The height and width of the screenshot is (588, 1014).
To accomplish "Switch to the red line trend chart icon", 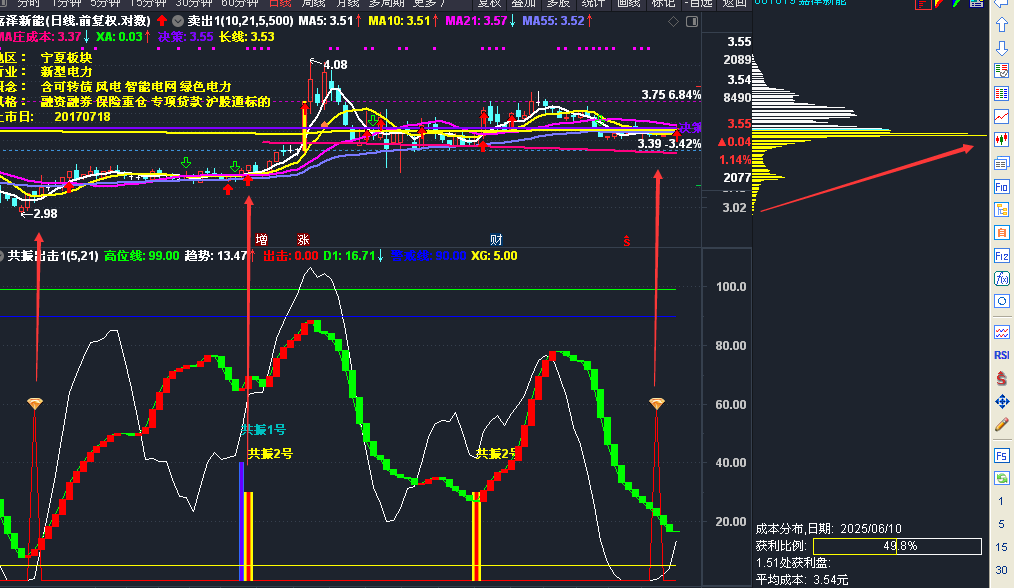I will (1002, 116).
